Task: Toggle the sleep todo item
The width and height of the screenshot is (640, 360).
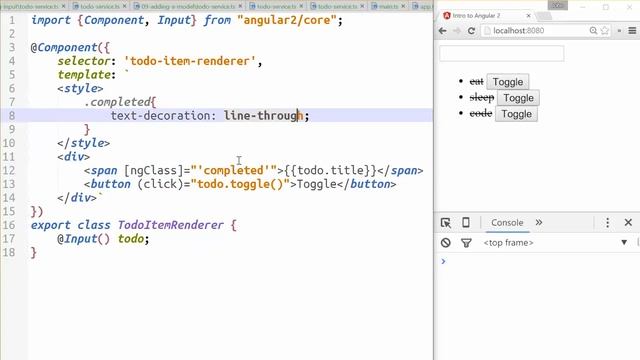Action: pyautogui.click(x=518, y=98)
